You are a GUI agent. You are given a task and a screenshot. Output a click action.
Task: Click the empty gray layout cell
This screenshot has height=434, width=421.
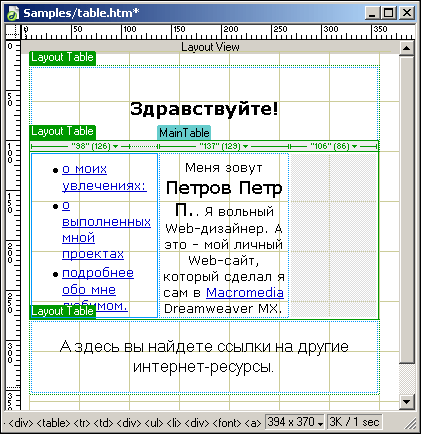(x=333, y=235)
